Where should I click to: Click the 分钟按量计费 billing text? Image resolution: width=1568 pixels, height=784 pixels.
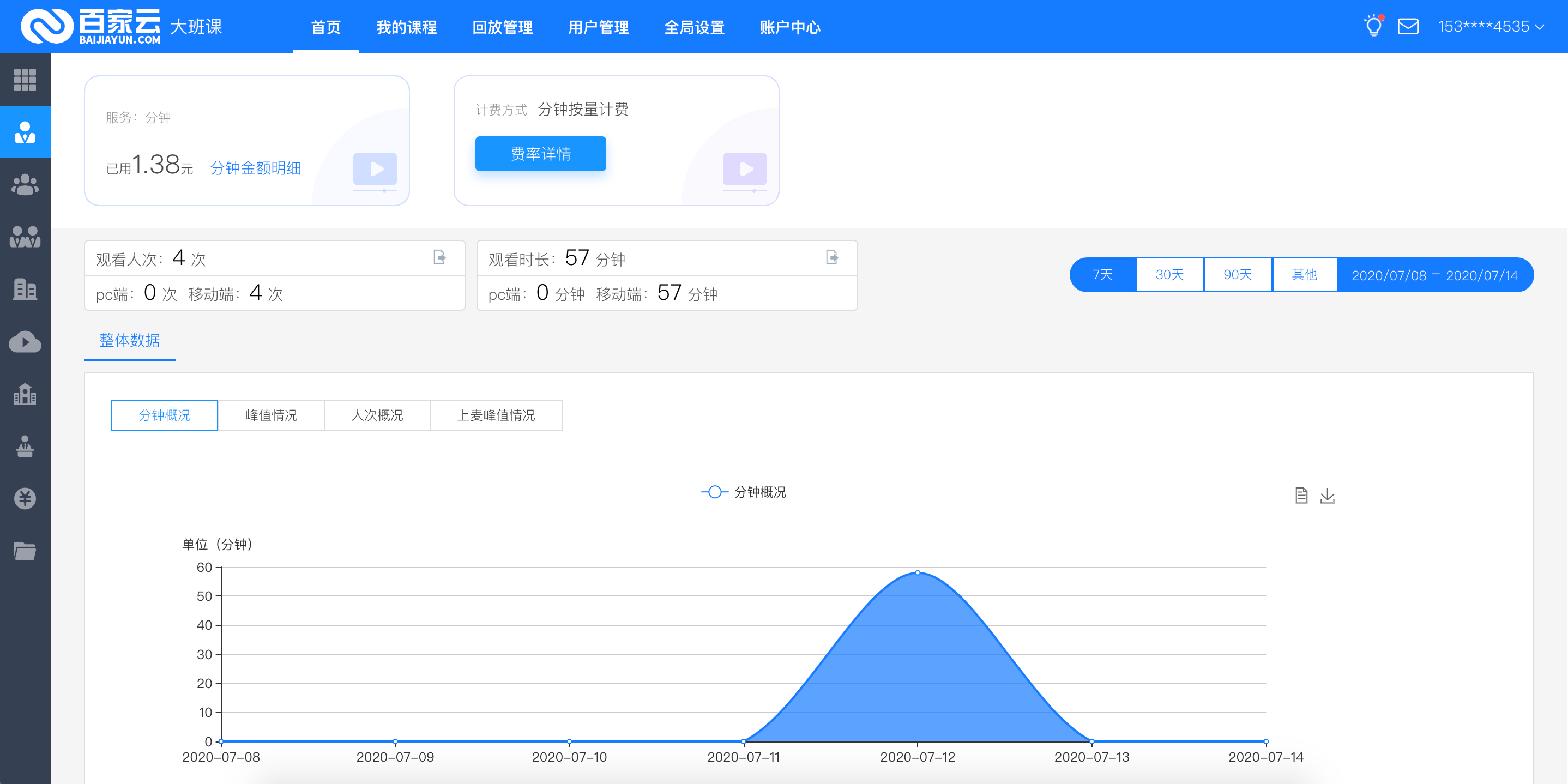click(x=583, y=110)
